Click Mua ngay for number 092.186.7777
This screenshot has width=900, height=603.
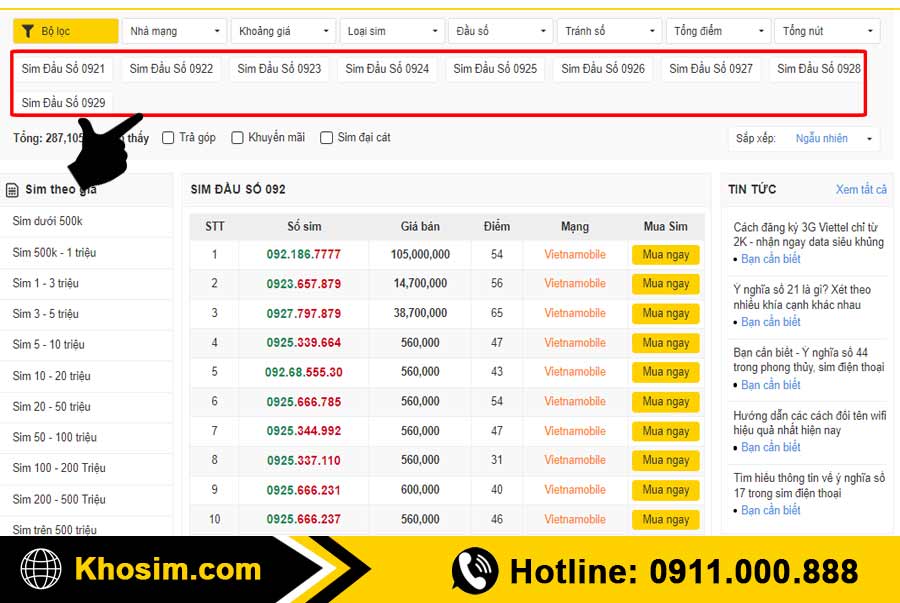point(664,254)
